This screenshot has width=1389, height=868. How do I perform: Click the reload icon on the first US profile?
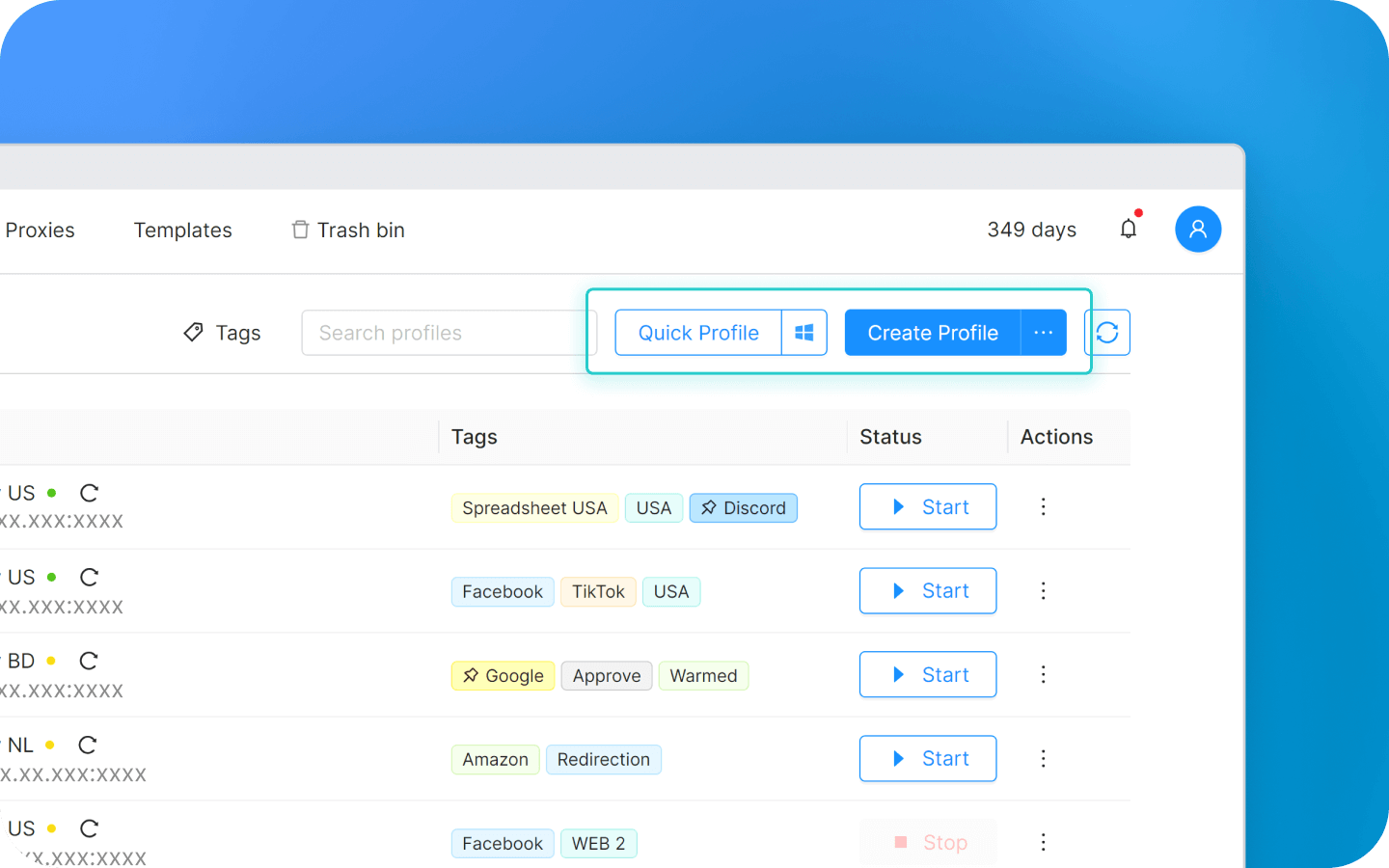point(88,493)
